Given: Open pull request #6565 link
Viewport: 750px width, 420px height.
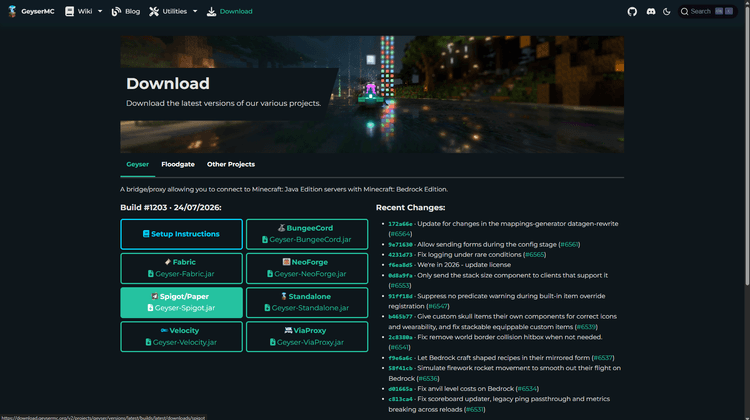Looking at the screenshot, I should [x=535, y=255].
